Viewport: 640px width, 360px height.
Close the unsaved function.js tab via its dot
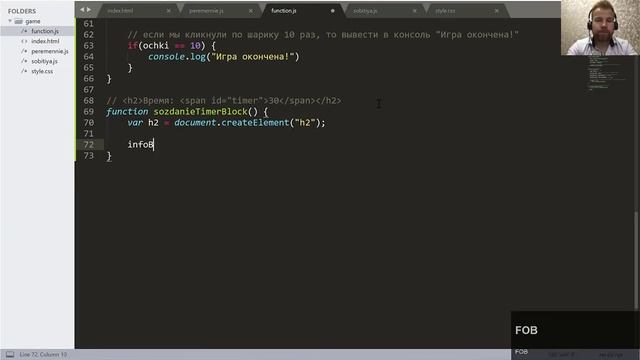[333, 11]
